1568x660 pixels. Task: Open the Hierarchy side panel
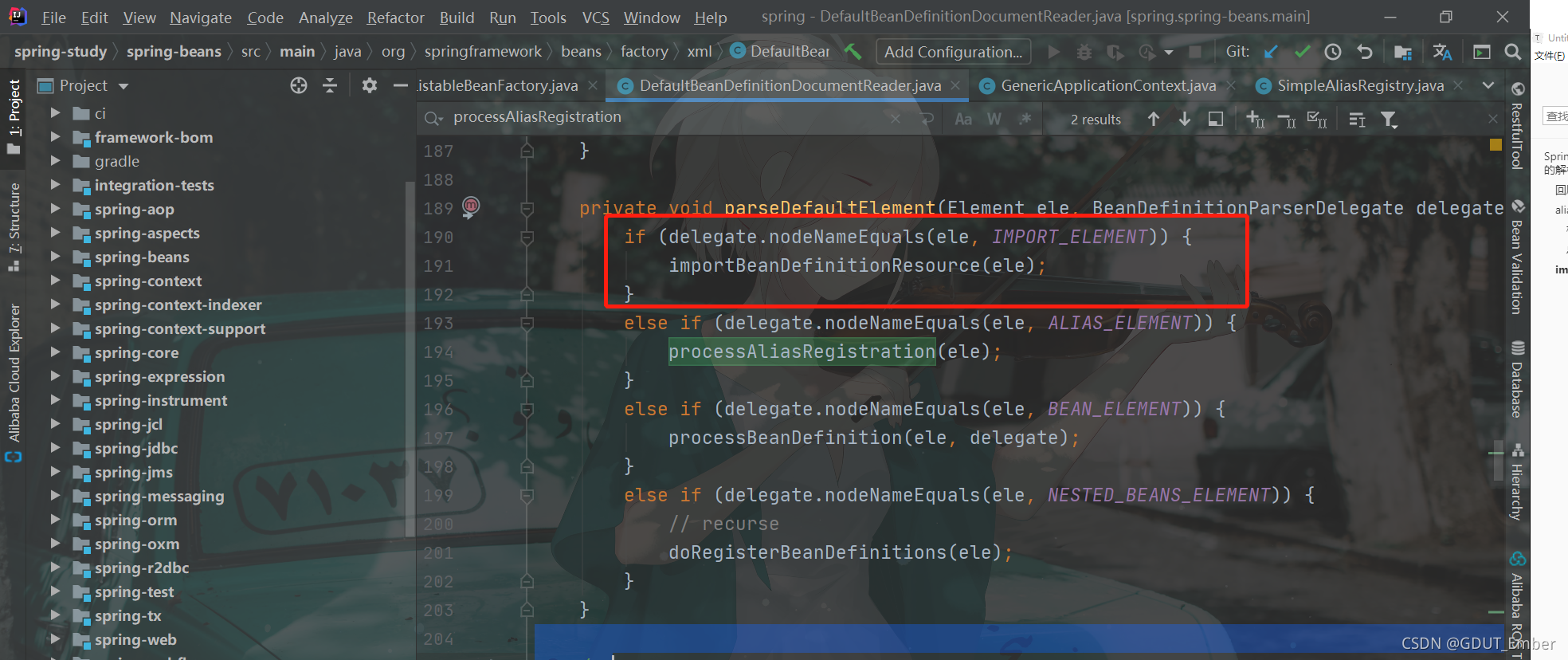(x=1517, y=482)
